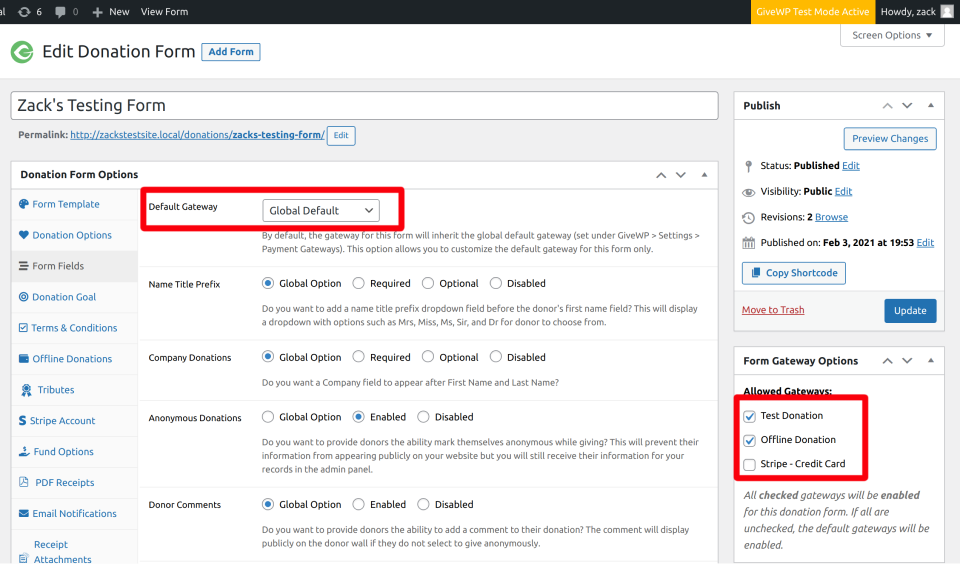Click the Add Form button
The image size is (960, 564).
tap(231, 52)
